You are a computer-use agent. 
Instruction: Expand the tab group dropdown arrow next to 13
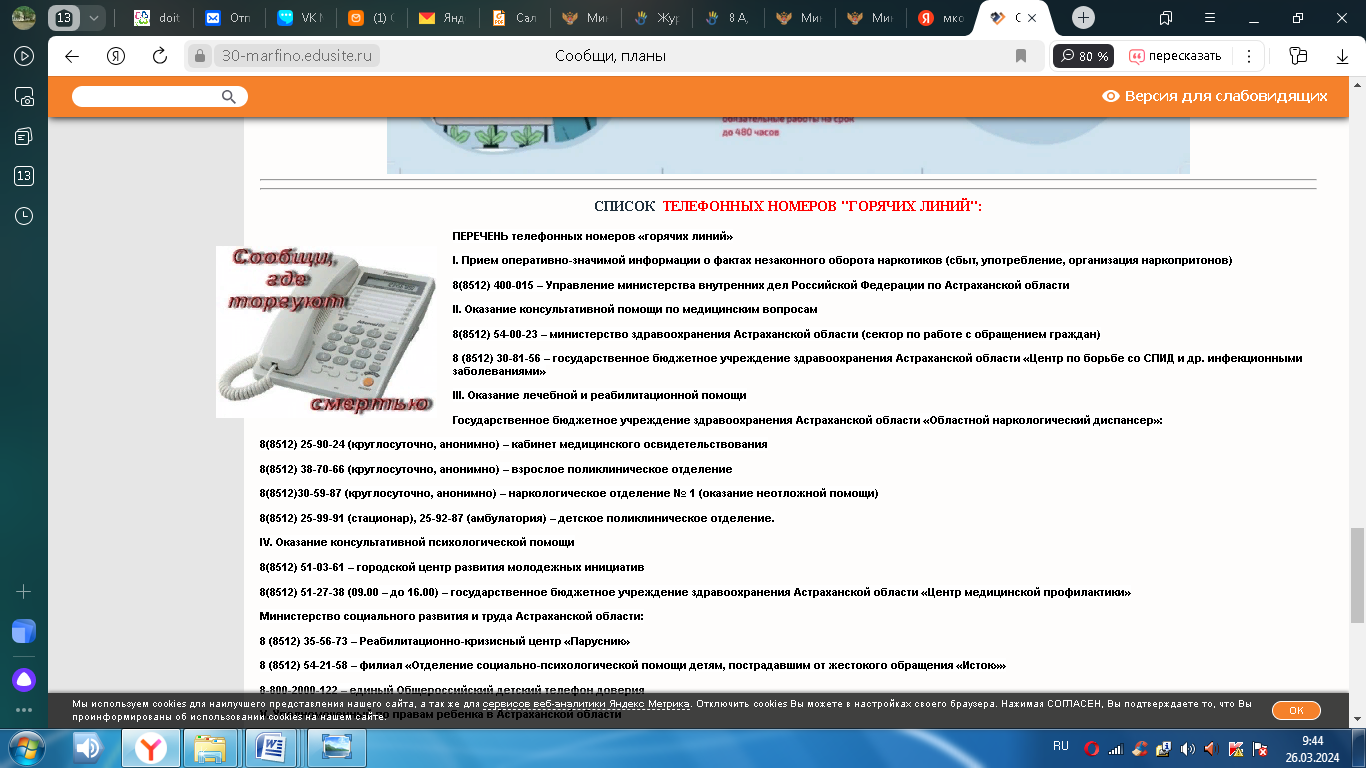pos(94,18)
